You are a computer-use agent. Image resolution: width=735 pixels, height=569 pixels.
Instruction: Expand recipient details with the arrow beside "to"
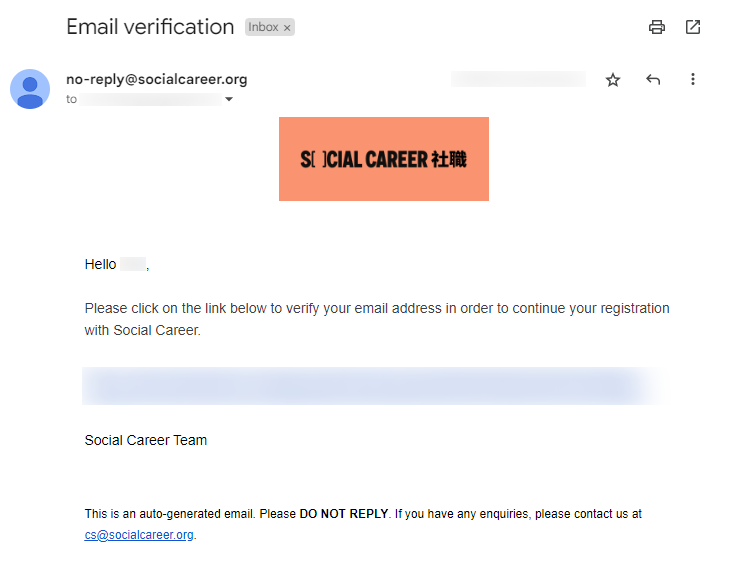[x=229, y=99]
